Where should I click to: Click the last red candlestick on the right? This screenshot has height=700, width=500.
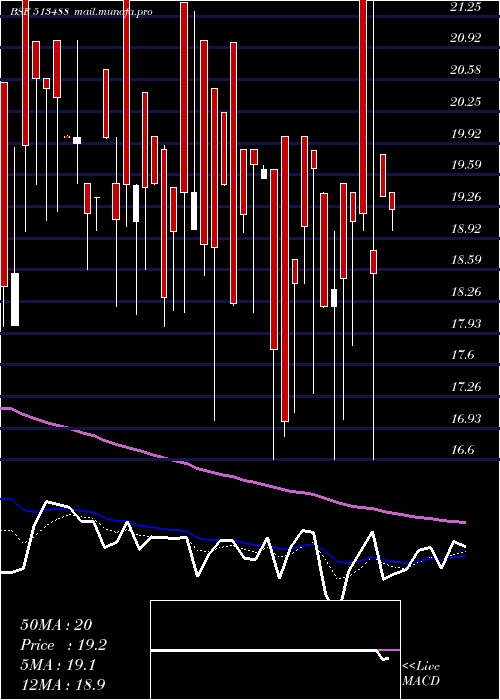(392, 201)
